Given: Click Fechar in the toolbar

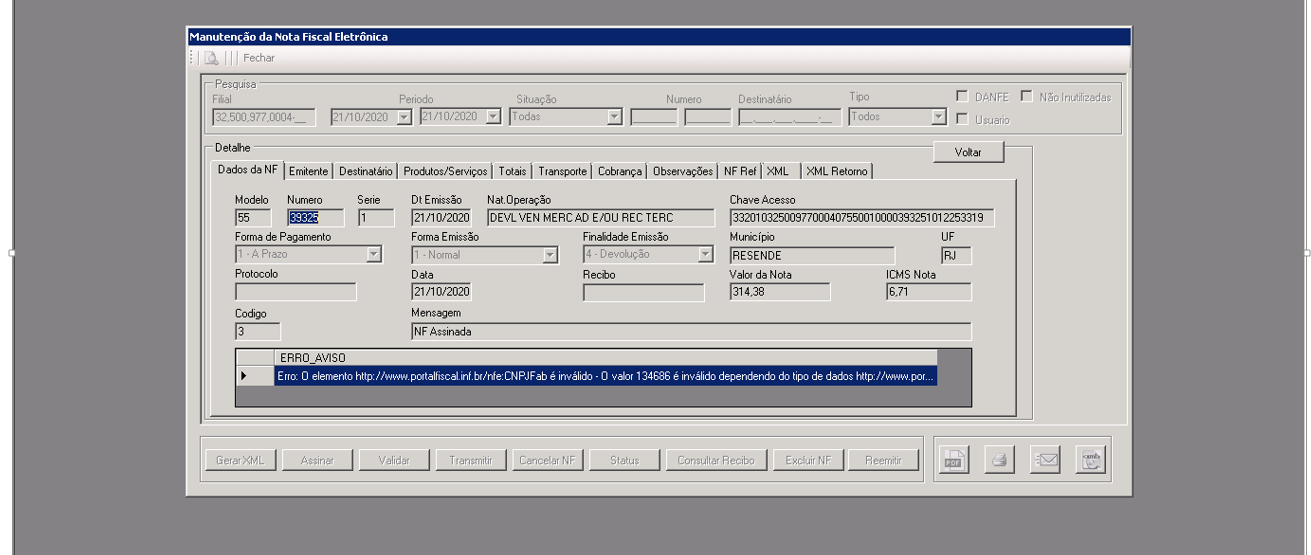Looking at the screenshot, I should point(258,58).
